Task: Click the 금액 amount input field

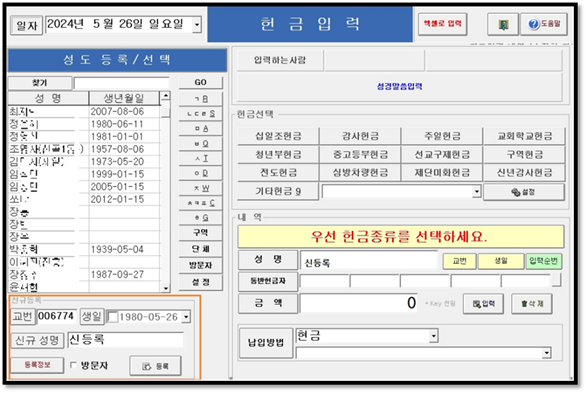Action: tap(359, 303)
